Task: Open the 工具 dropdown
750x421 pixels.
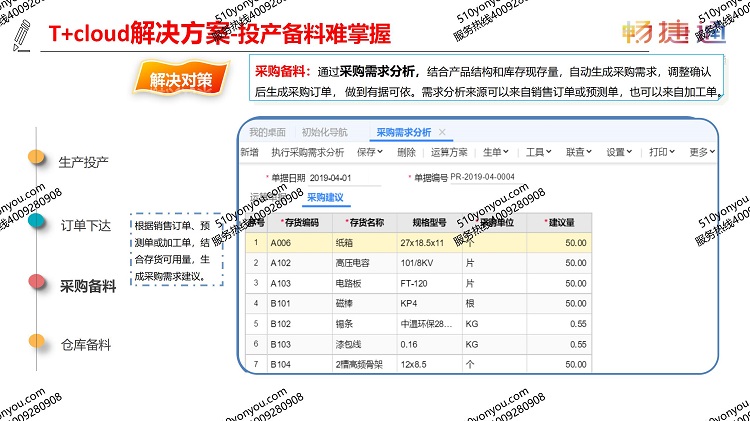Action: pyautogui.click(x=538, y=153)
